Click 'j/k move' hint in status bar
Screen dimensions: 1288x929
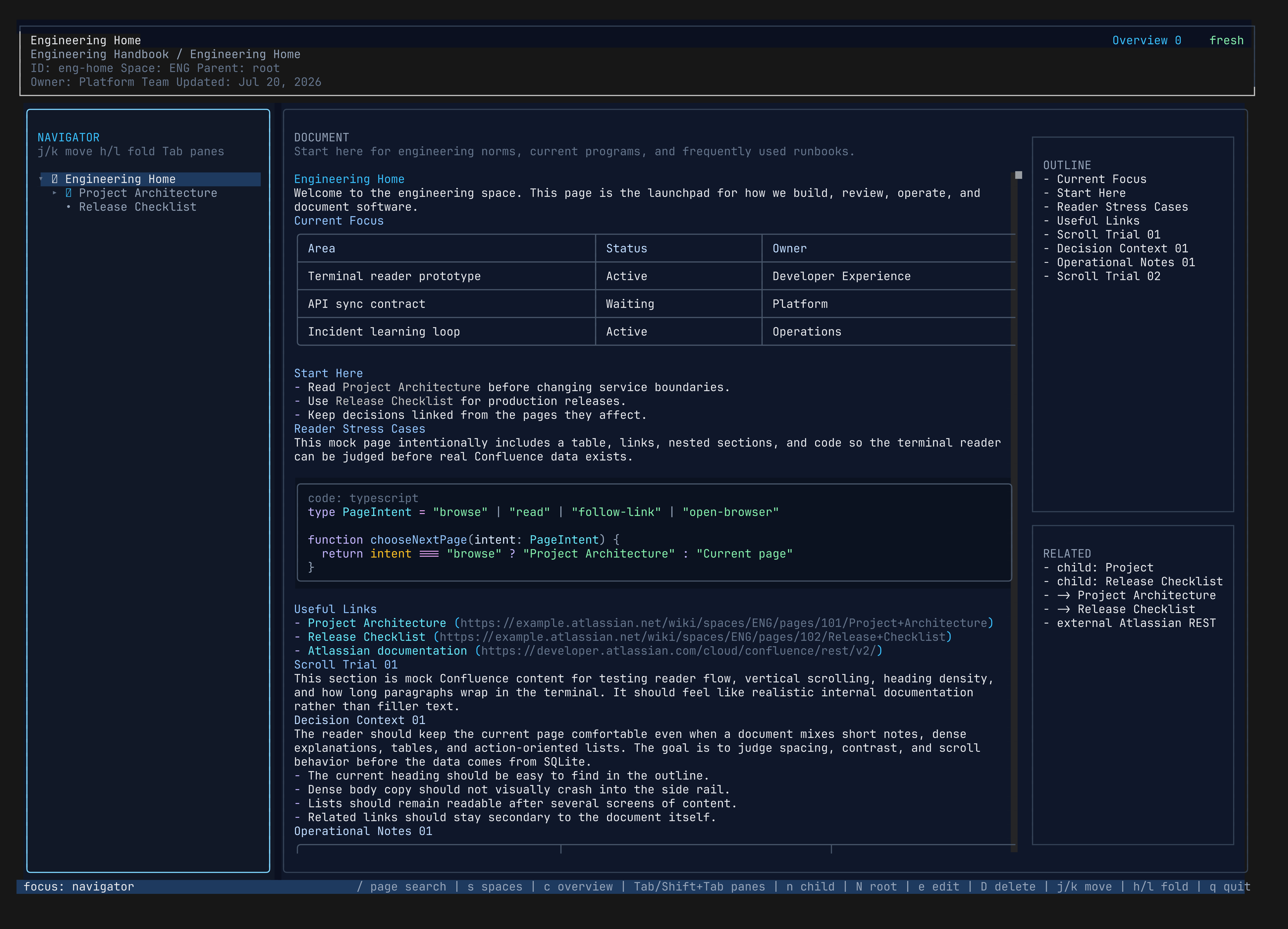1084,887
